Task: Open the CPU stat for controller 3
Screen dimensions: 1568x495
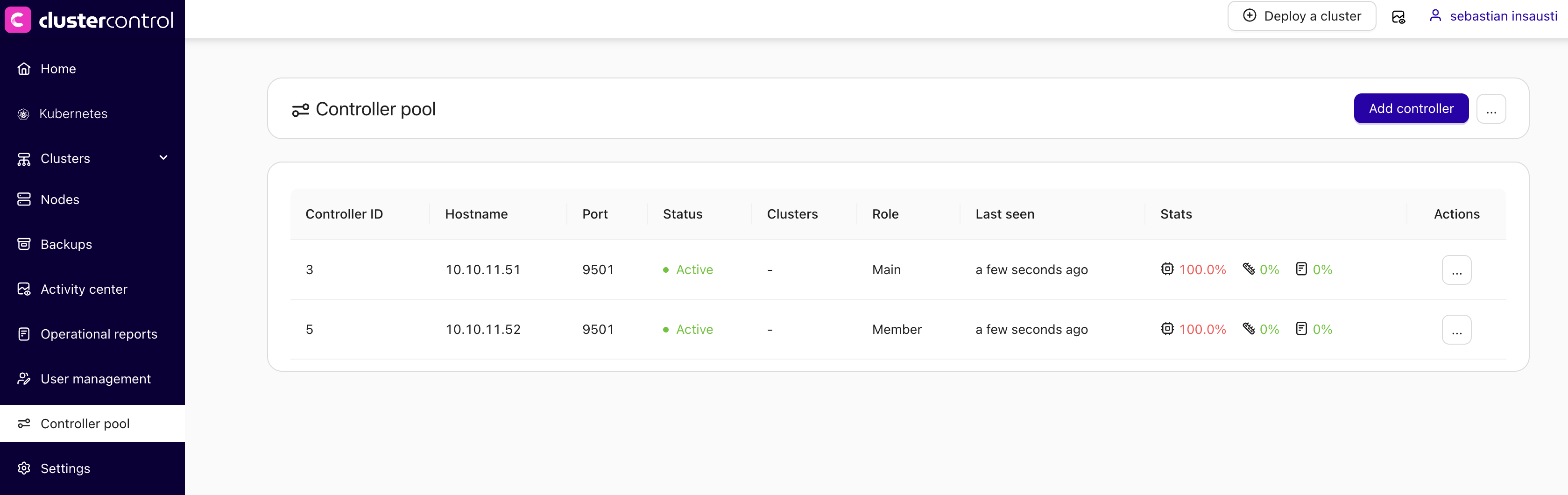Action: click(x=1168, y=269)
